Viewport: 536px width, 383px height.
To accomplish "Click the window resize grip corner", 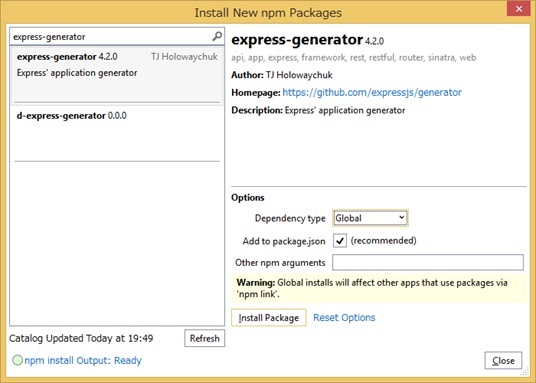I will click(x=526, y=373).
